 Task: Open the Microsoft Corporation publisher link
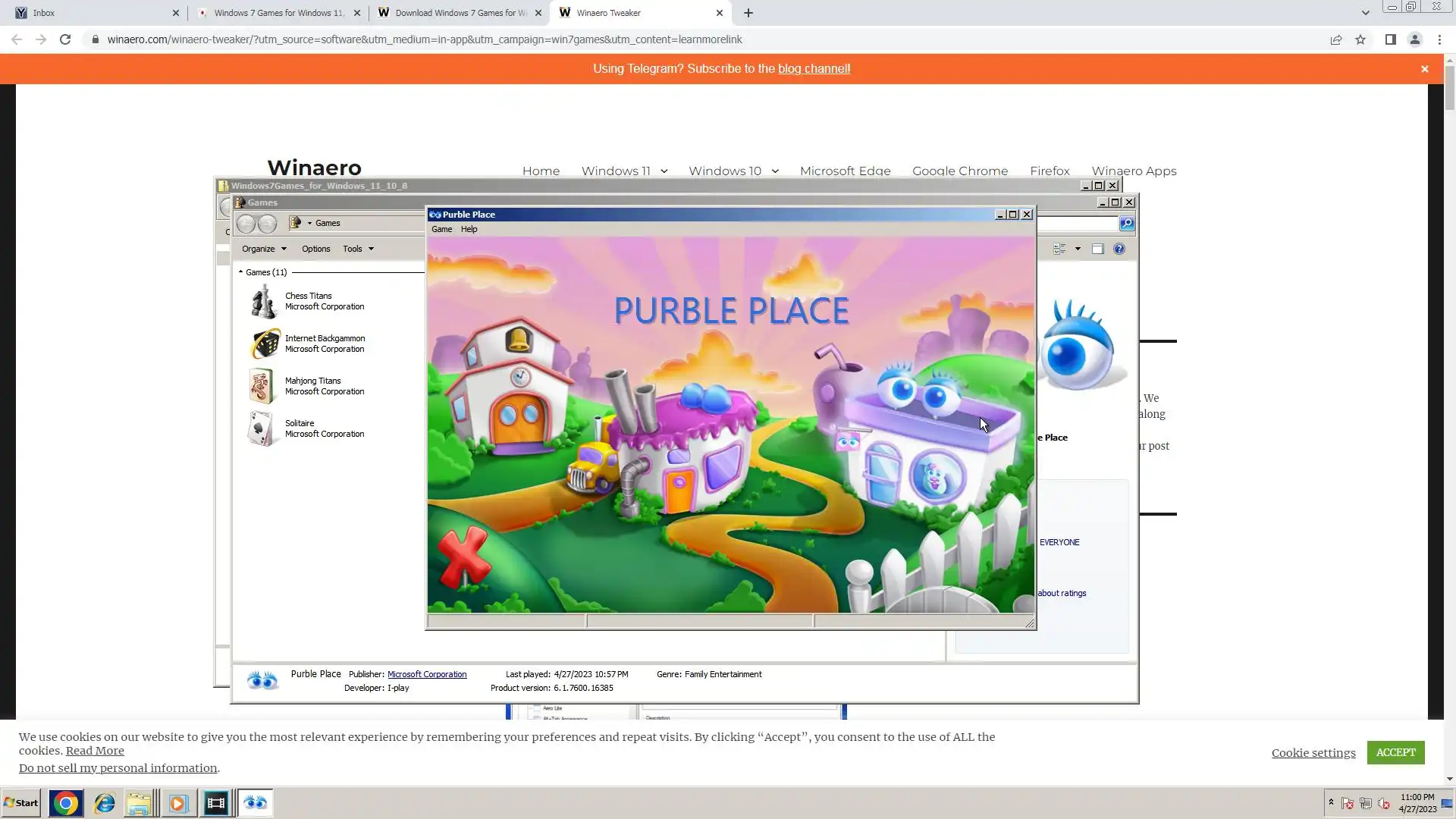[427, 674]
